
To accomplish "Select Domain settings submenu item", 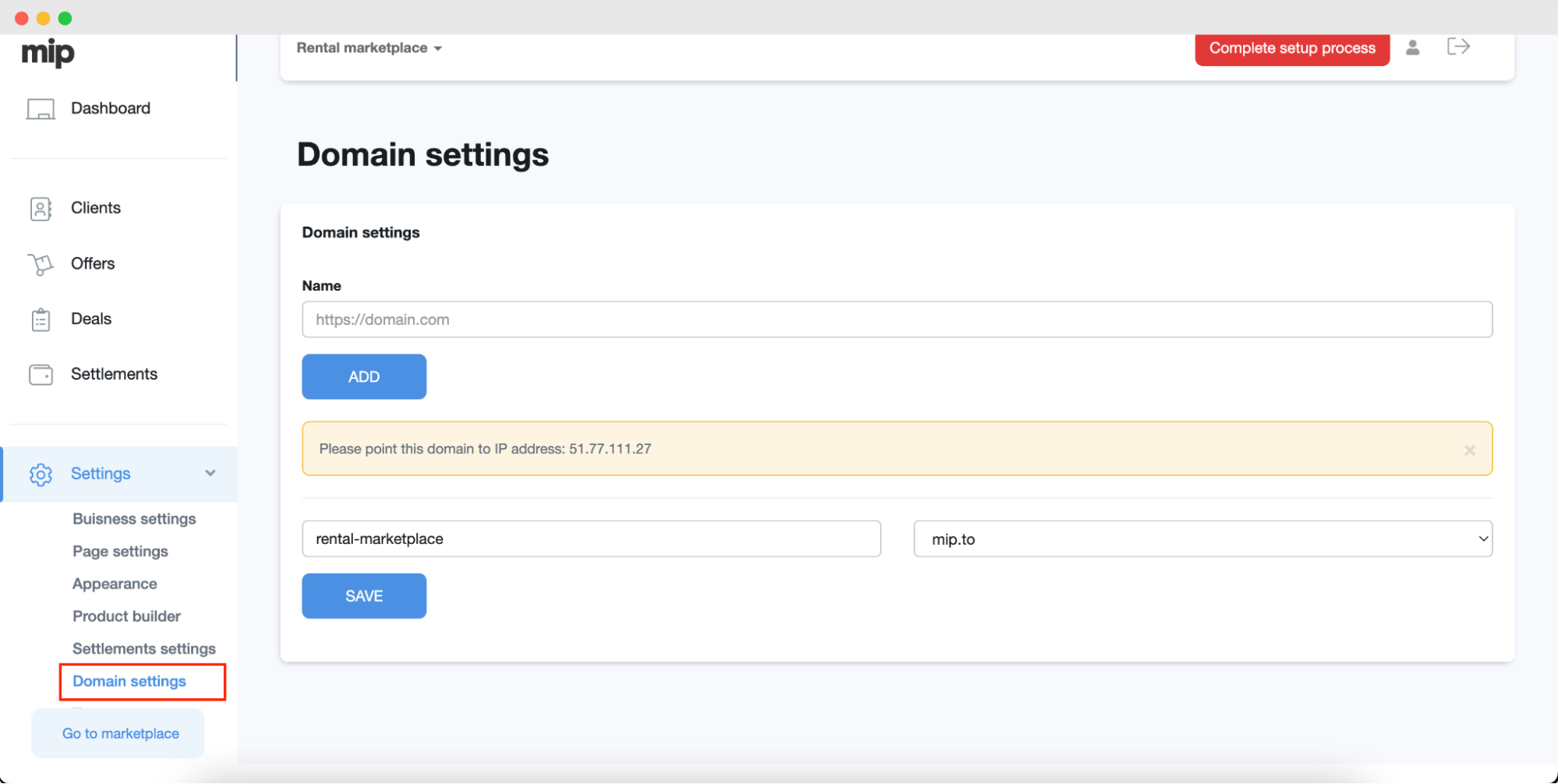I will tap(129, 682).
